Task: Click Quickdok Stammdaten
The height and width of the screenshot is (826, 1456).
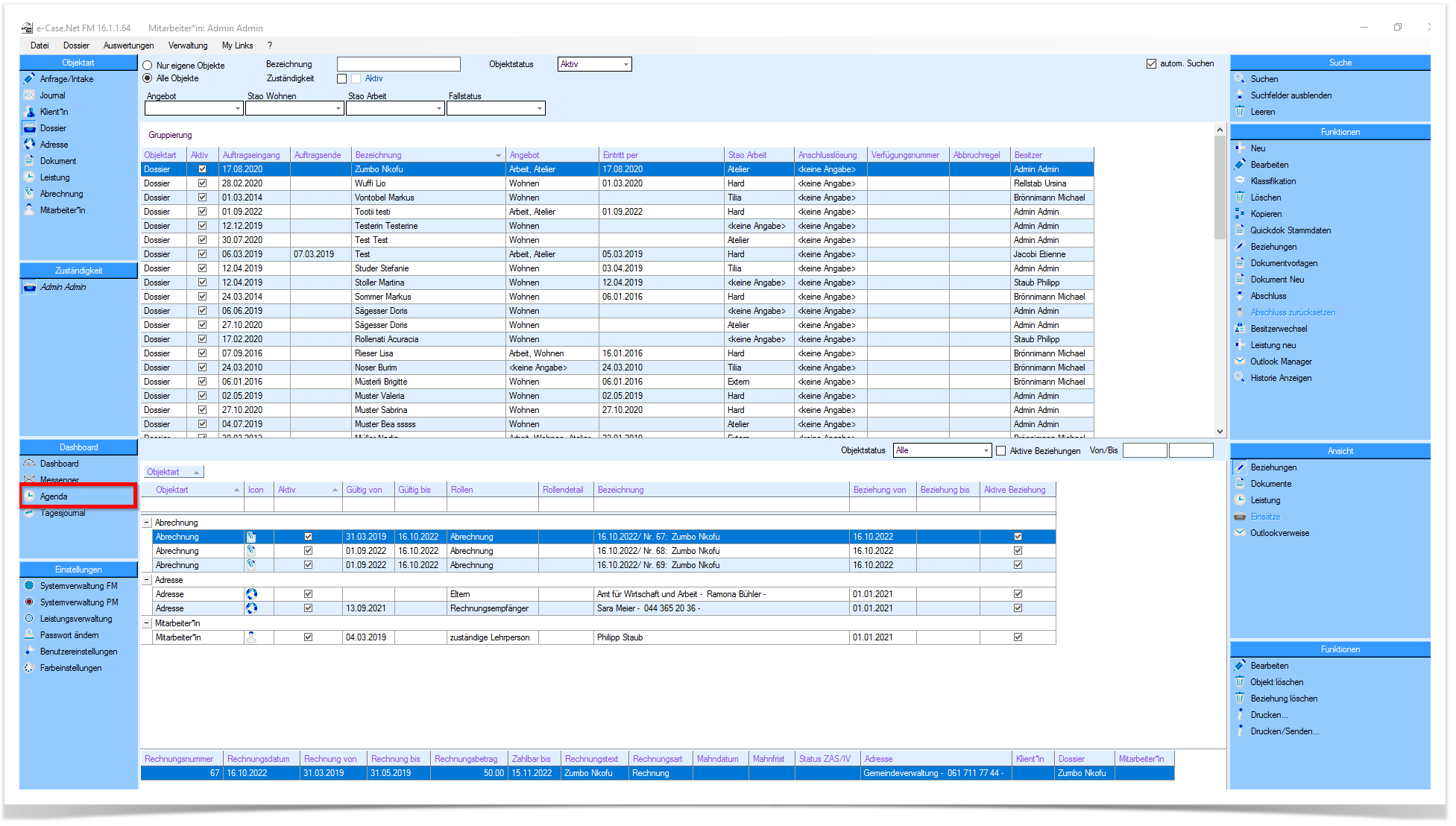Action: [x=1290, y=230]
